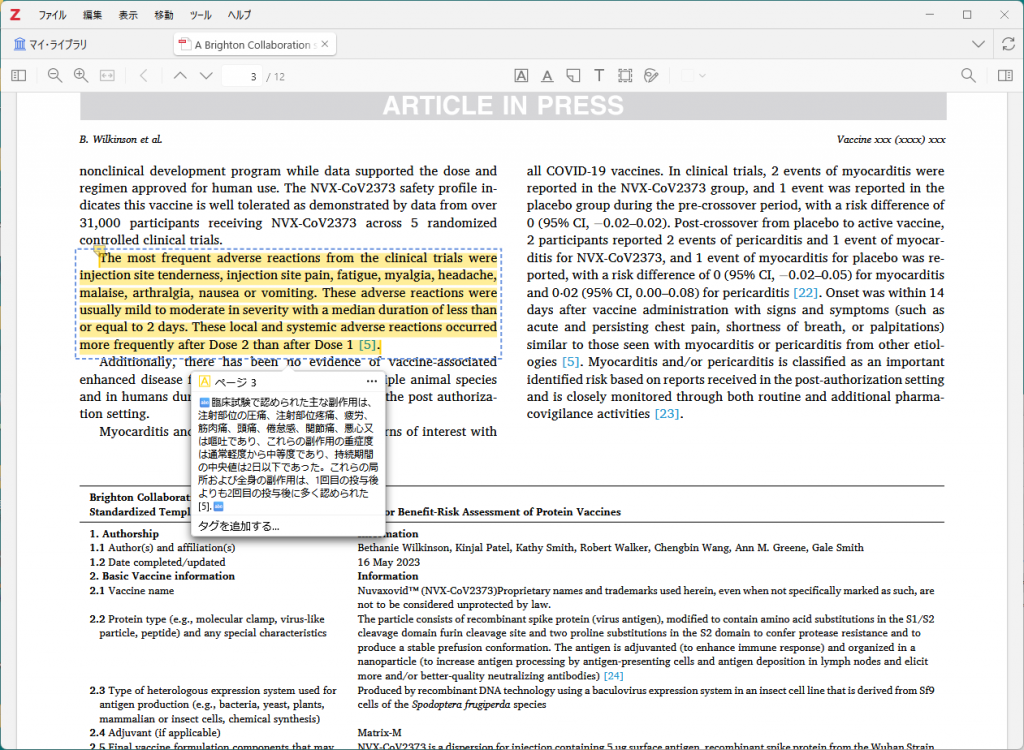The height and width of the screenshot is (750, 1024).
Task: Go to the next page with down arrow
Action: [206, 76]
